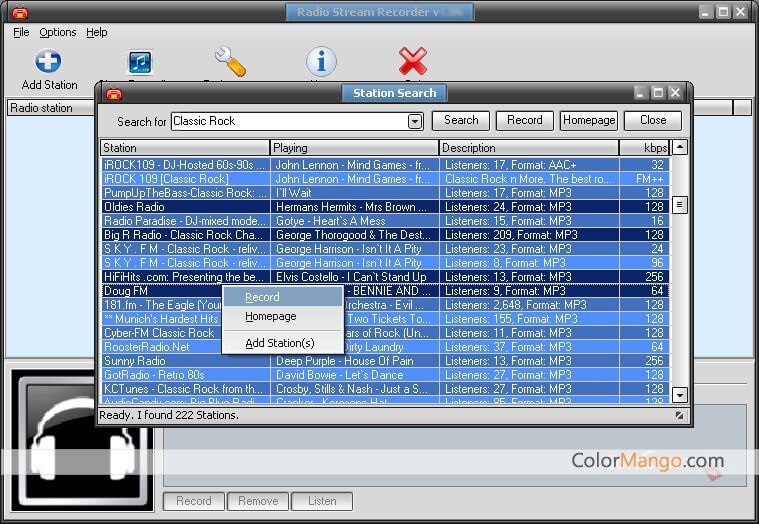Open the wrench settings toolbar icon

coord(230,62)
